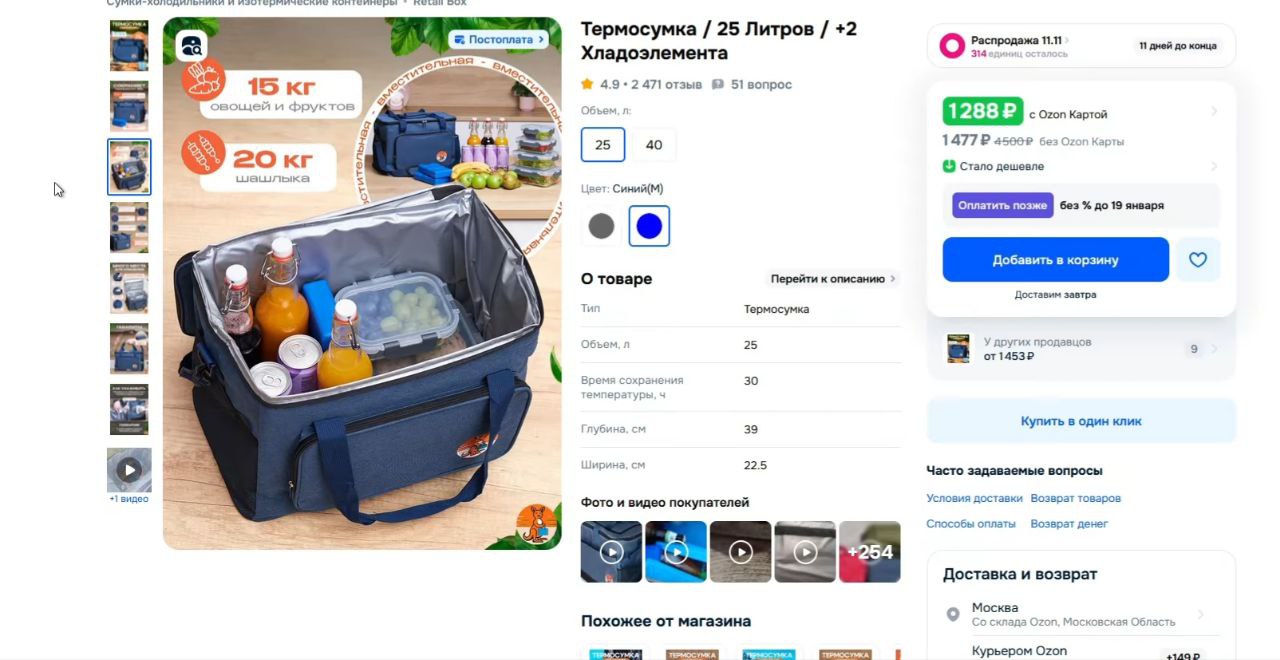Click the image search icon on product photo
This screenshot has height=660, width=1280.
coord(191,45)
